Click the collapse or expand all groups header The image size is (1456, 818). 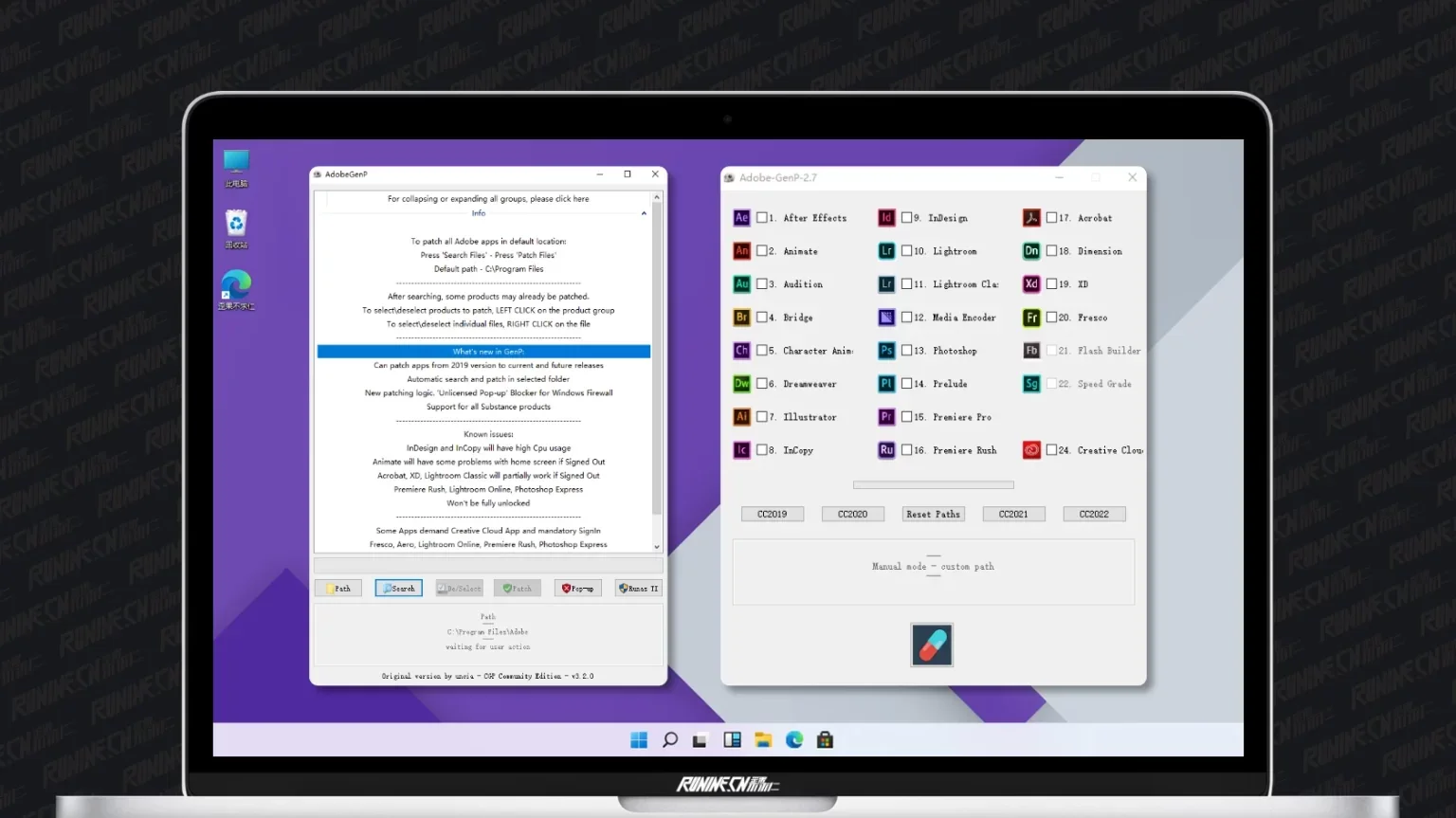point(488,199)
